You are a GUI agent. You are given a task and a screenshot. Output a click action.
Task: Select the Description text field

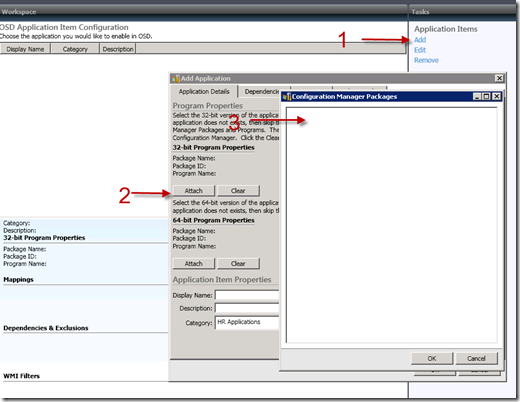(x=247, y=308)
